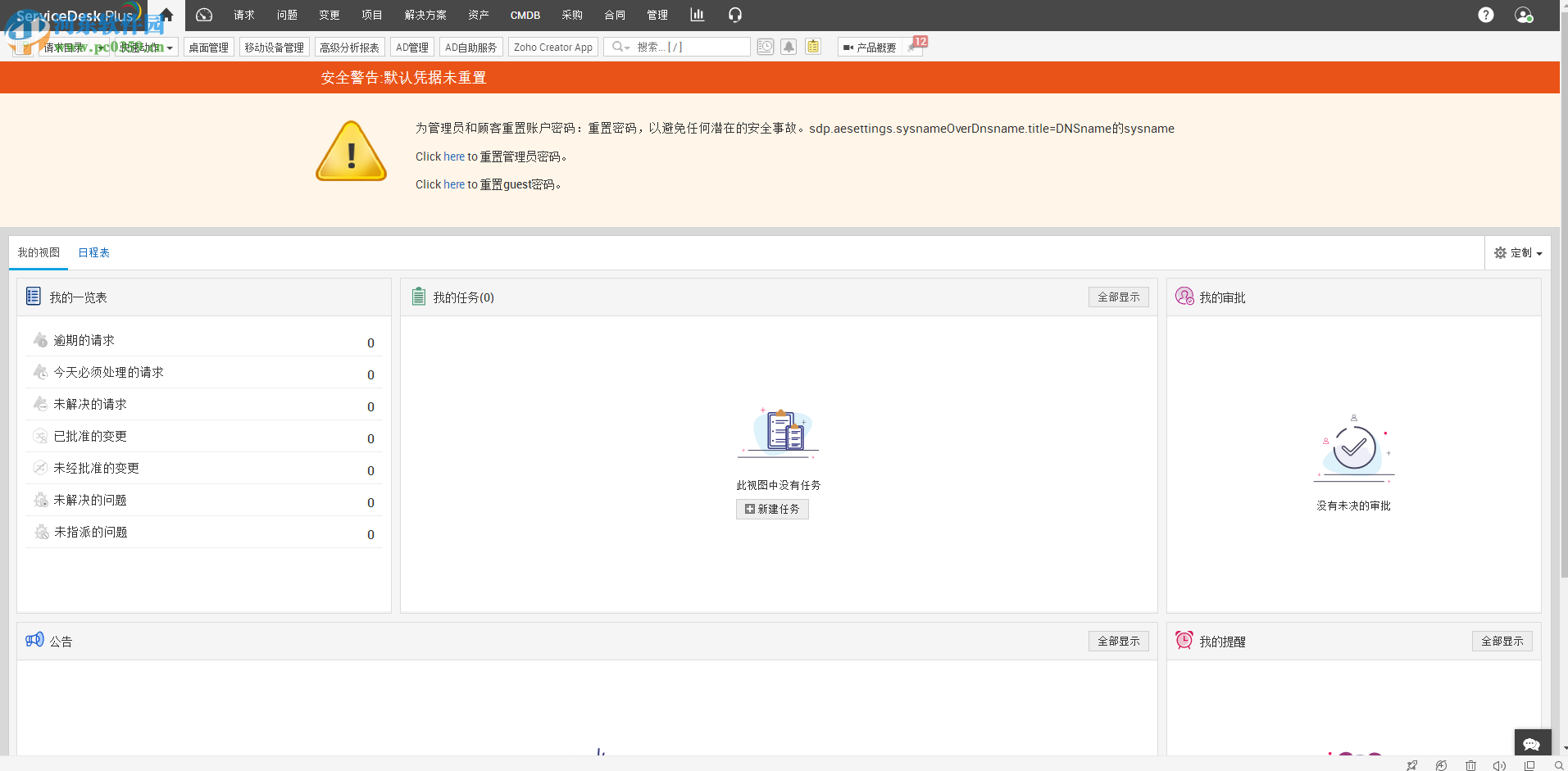
Task: Click the 新建任务 new task button
Action: [x=771, y=509]
